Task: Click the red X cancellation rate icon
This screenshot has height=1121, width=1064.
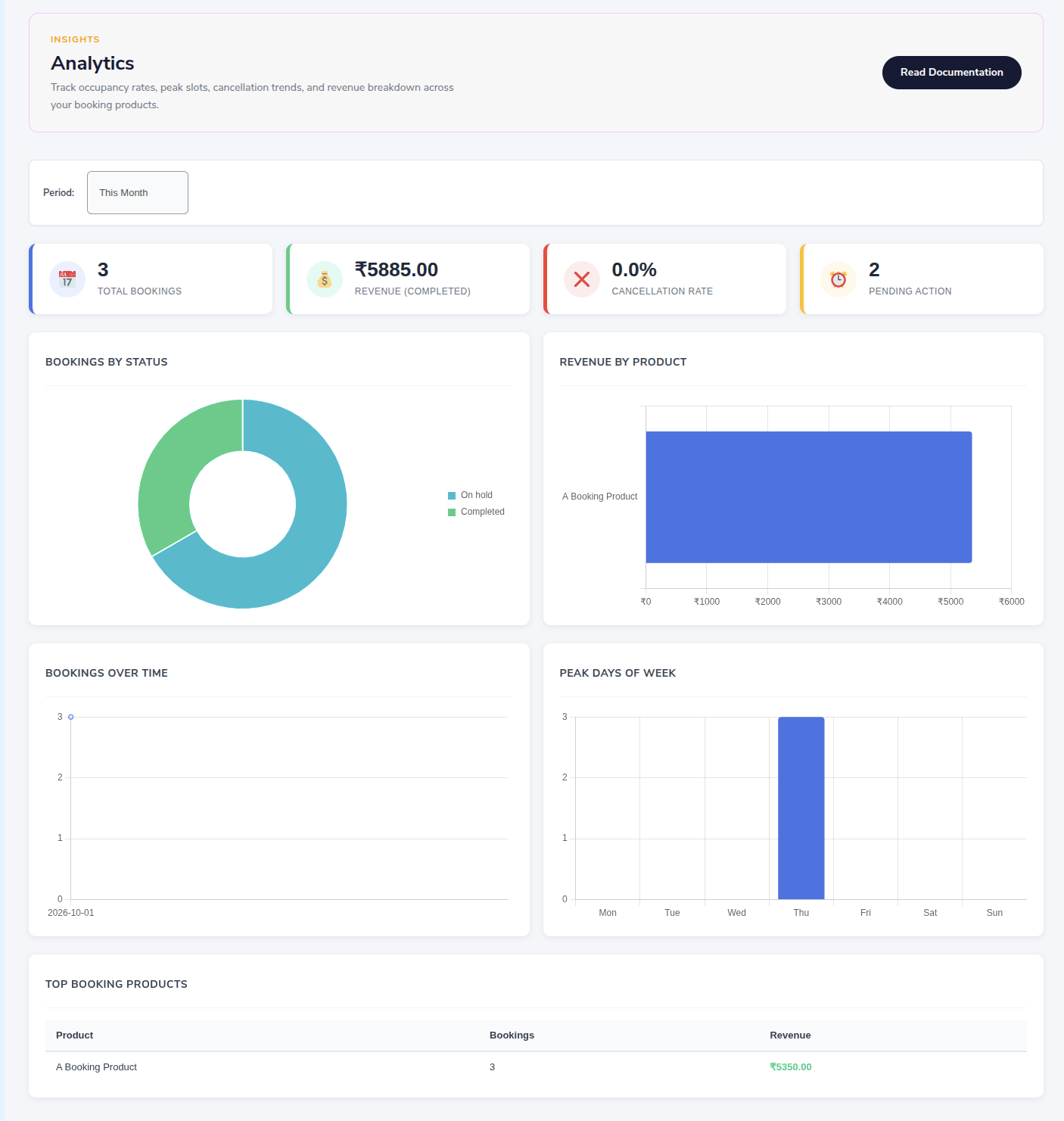Action: pyautogui.click(x=582, y=279)
